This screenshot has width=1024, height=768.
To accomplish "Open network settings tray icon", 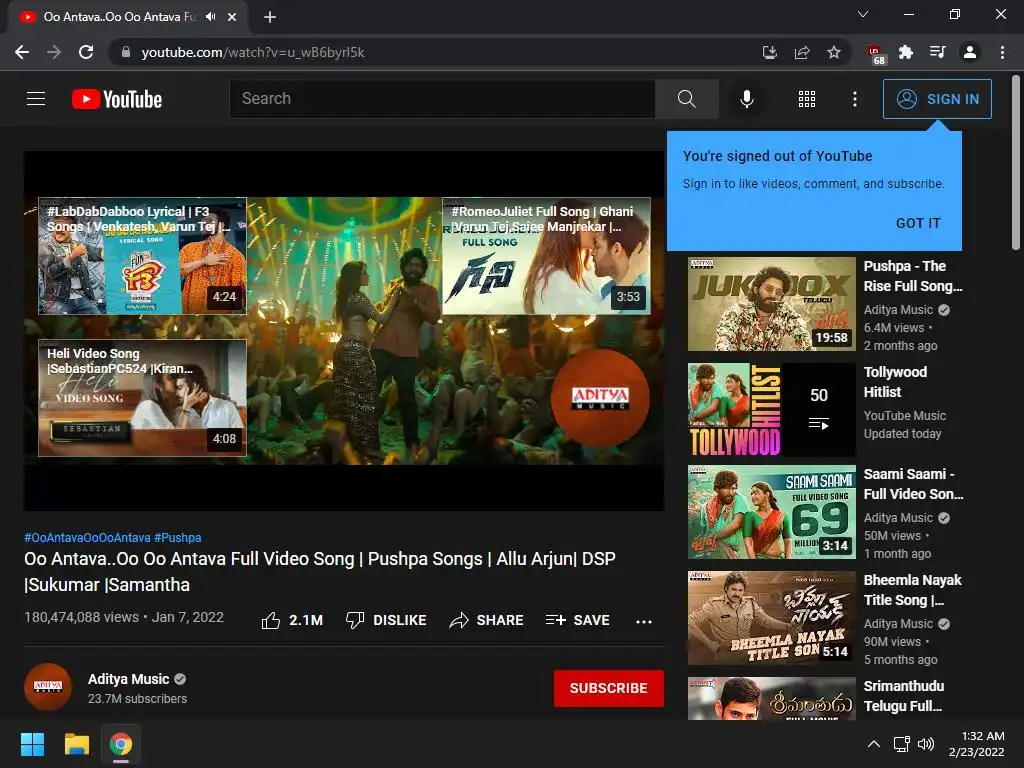I will tap(902, 744).
